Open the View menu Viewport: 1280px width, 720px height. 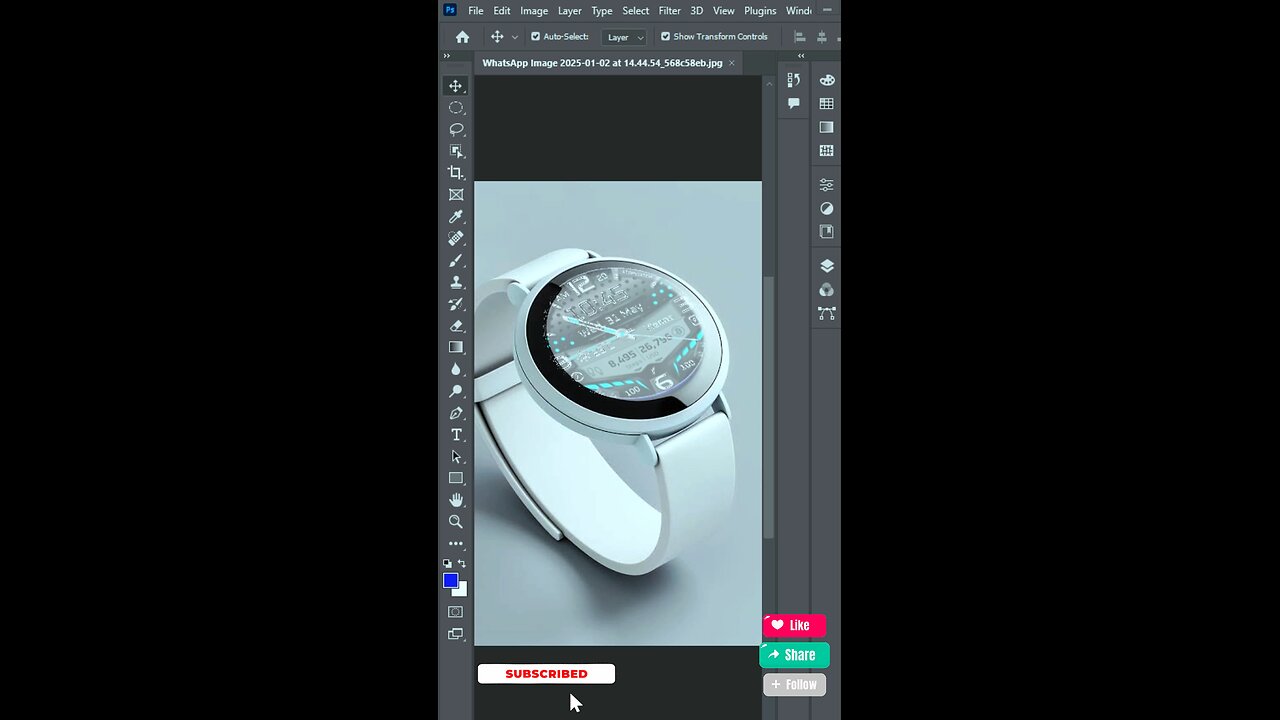[724, 11]
